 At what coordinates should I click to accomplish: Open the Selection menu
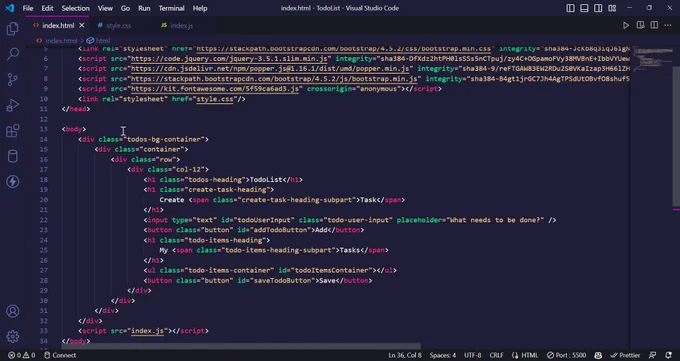click(75, 8)
